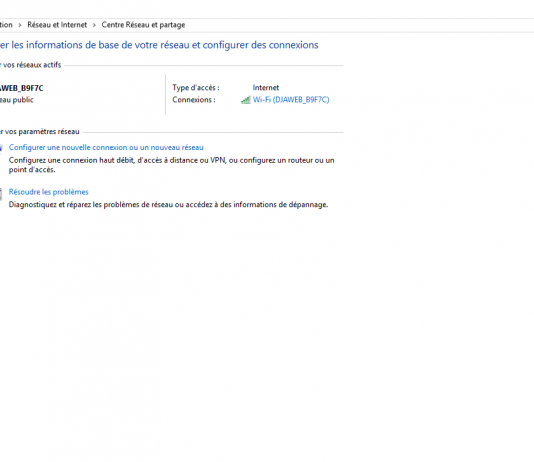The height and width of the screenshot is (462, 534).
Task: Click the partly hidden 'public' network type label
Action: (x=17, y=100)
